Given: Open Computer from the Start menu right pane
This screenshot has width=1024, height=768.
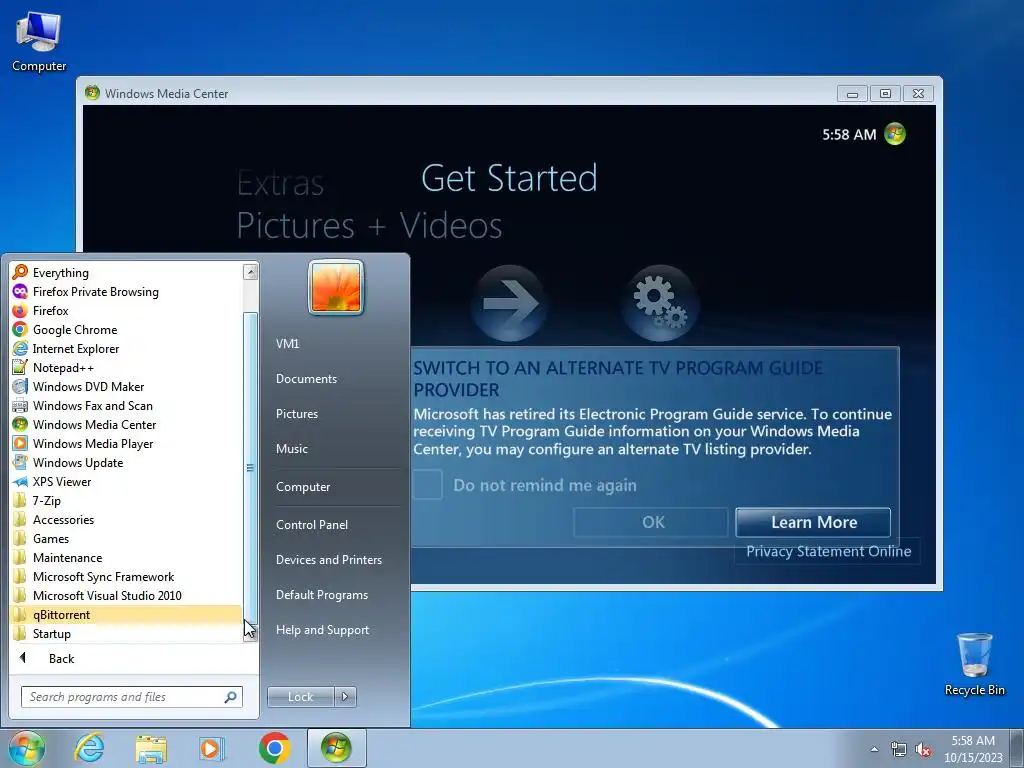Looking at the screenshot, I should point(303,487).
